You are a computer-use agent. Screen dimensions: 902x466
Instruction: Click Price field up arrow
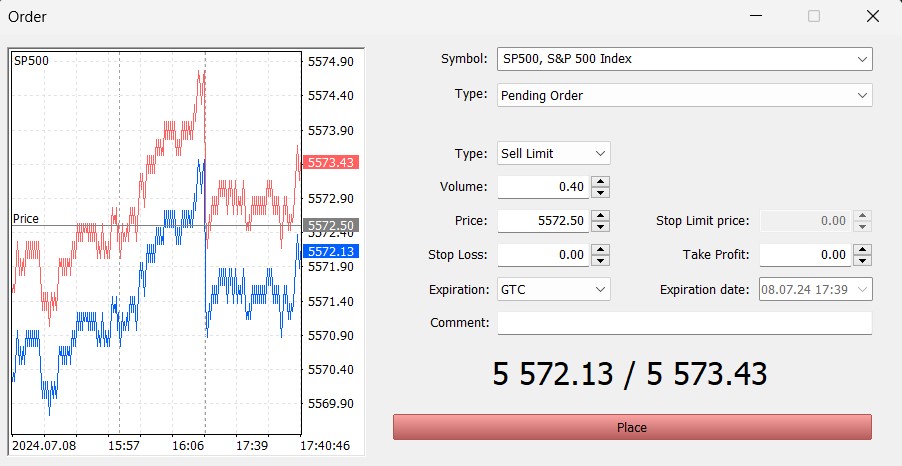click(600, 216)
